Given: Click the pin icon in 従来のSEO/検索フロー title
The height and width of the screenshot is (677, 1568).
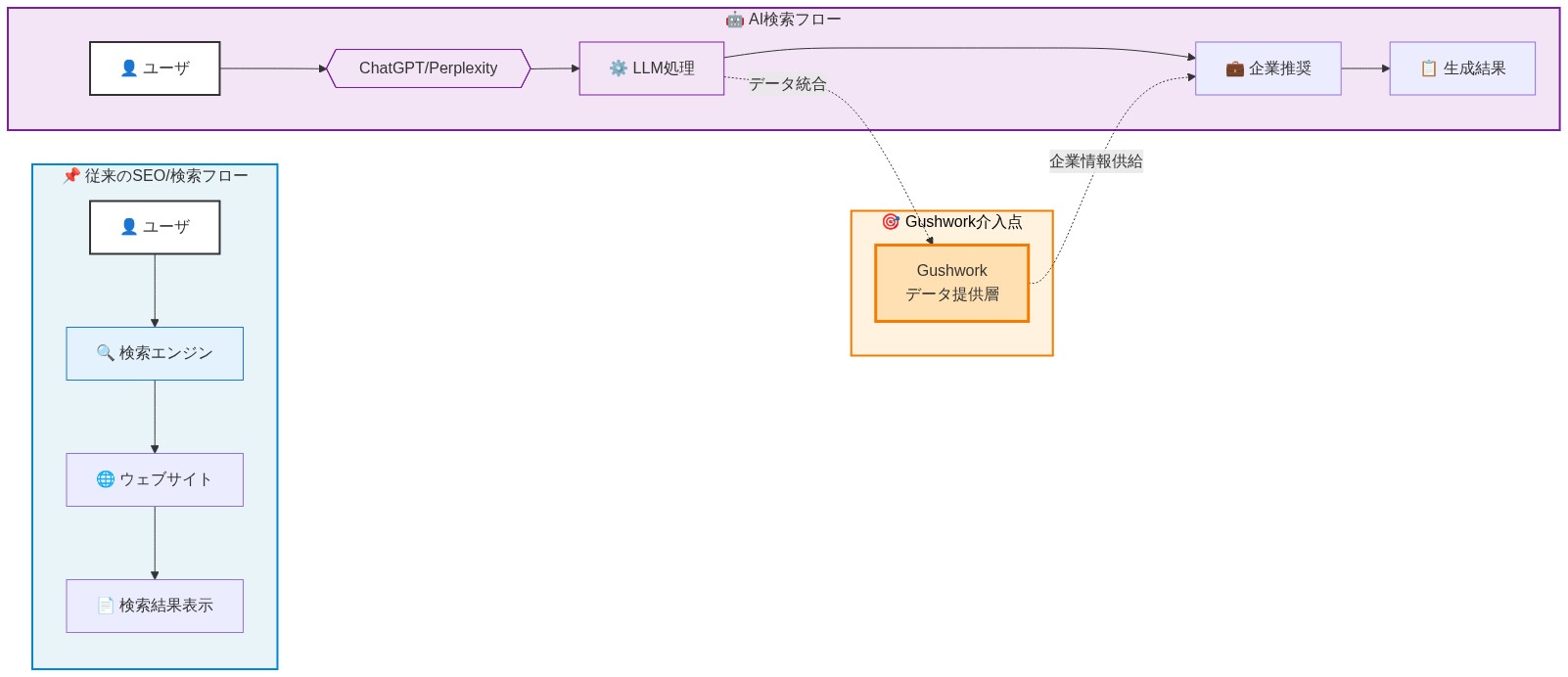Looking at the screenshot, I should tap(71, 175).
